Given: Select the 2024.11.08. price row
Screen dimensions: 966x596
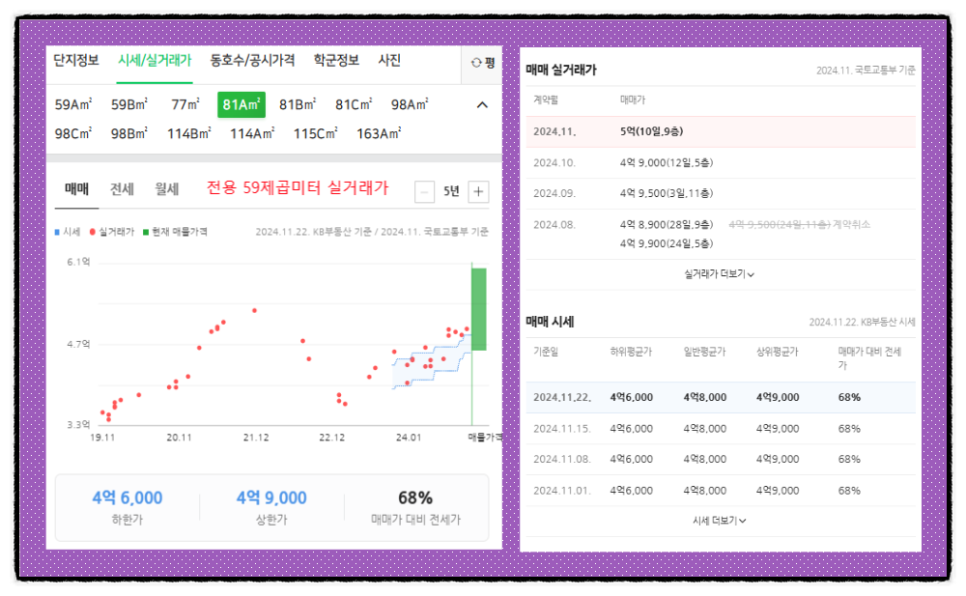Looking at the screenshot, I should click(x=720, y=459).
